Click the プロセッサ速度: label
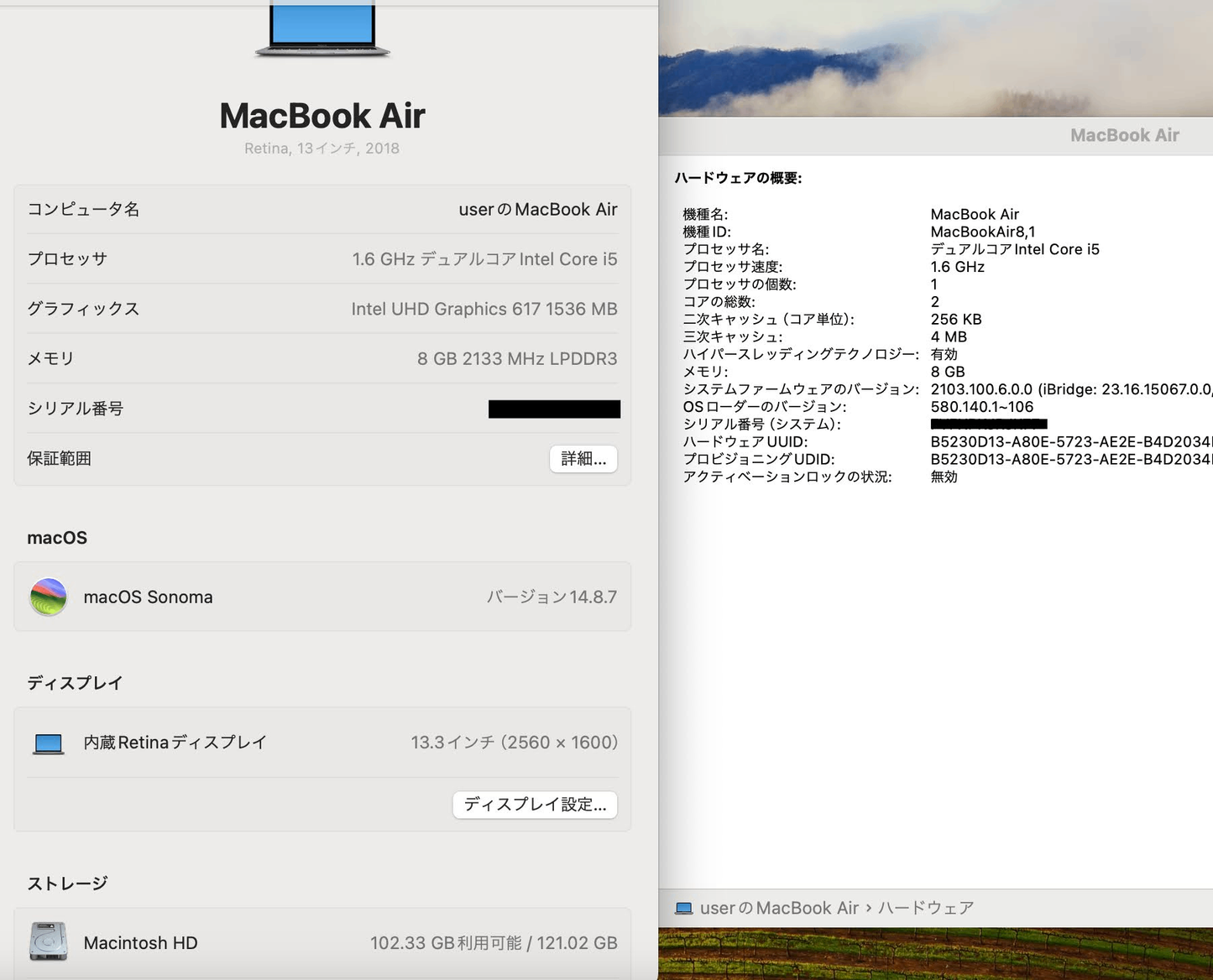The height and width of the screenshot is (980, 1213). [732, 267]
